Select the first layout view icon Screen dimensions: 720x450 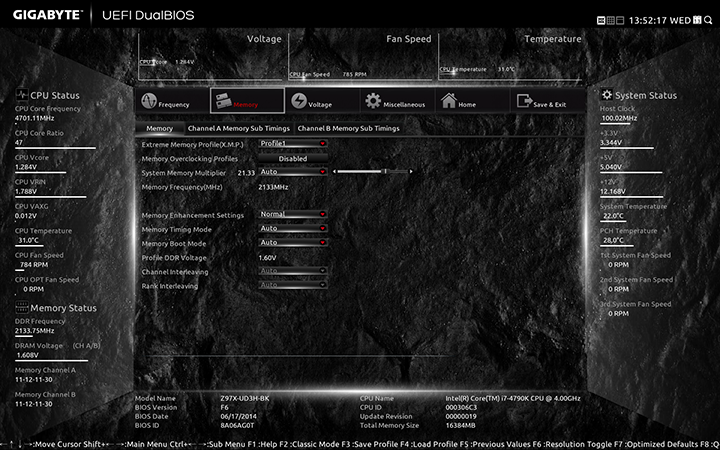click(600, 19)
